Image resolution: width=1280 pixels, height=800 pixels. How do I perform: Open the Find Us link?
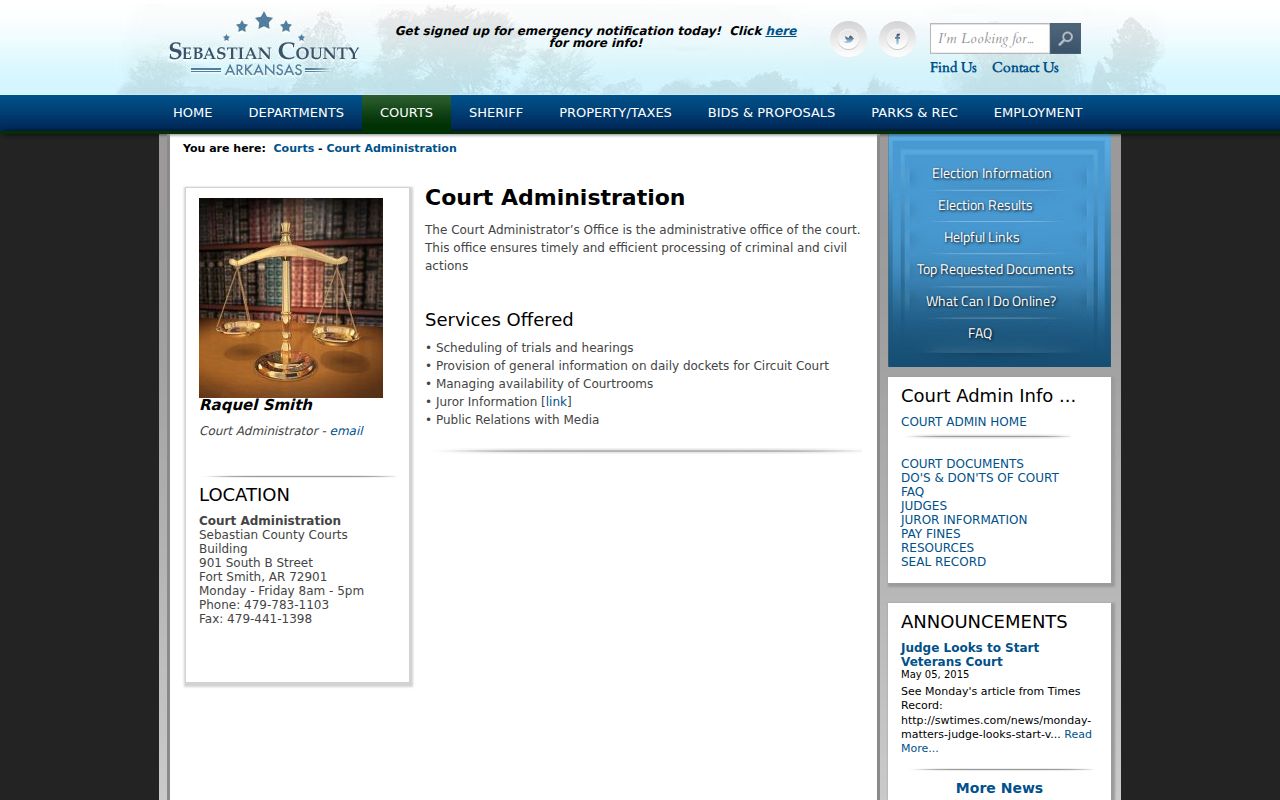point(953,68)
